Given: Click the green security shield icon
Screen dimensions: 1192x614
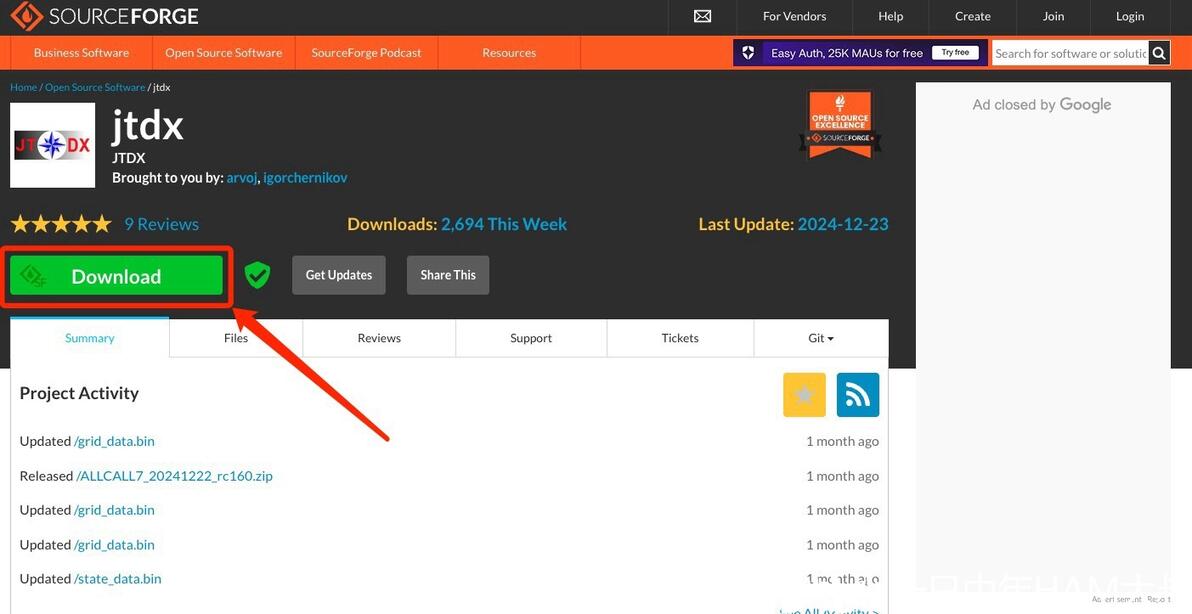Looking at the screenshot, I should [x=258, y=275].
